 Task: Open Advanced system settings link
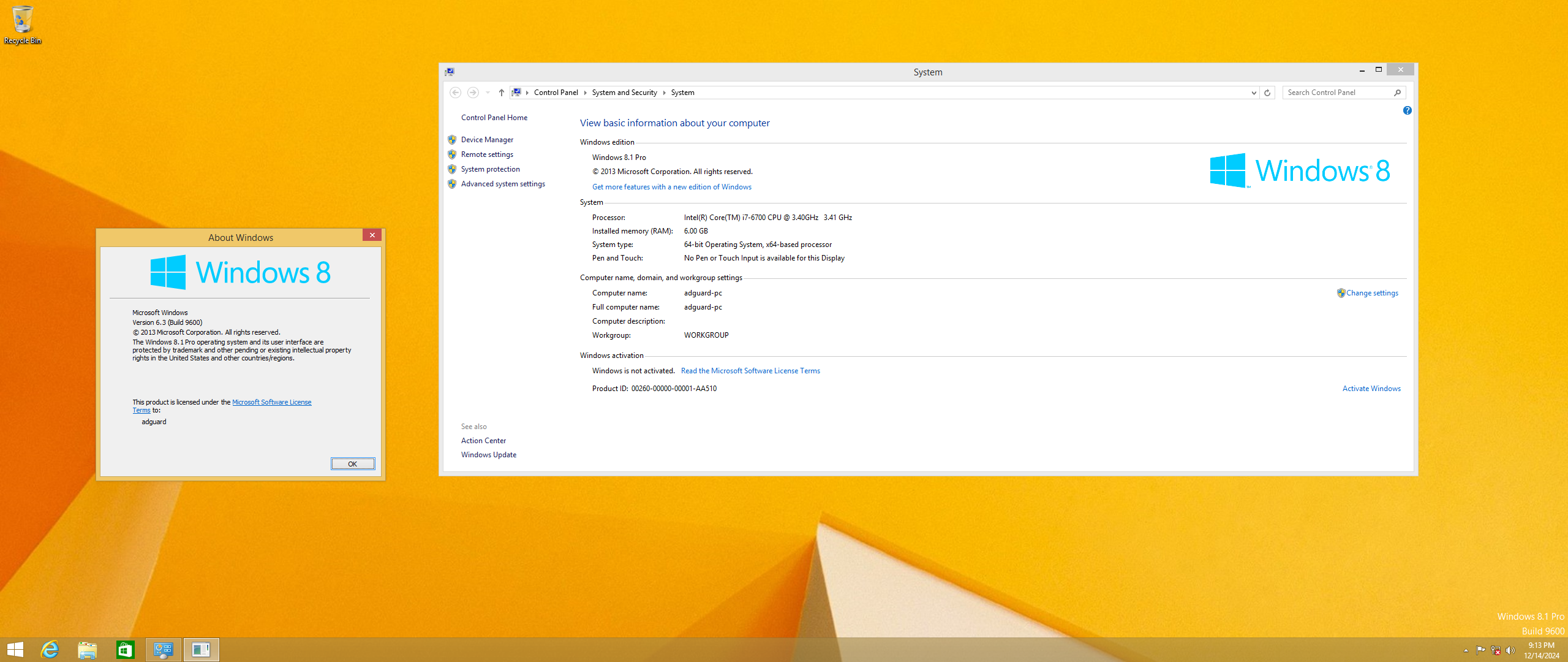[503, 184]
